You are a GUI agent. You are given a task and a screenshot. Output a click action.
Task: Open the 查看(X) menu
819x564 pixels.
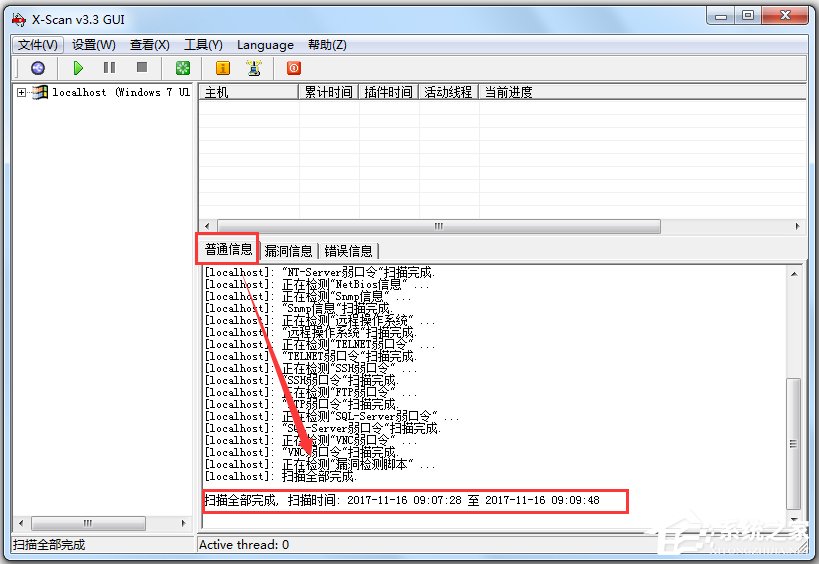tap(150, 45)
